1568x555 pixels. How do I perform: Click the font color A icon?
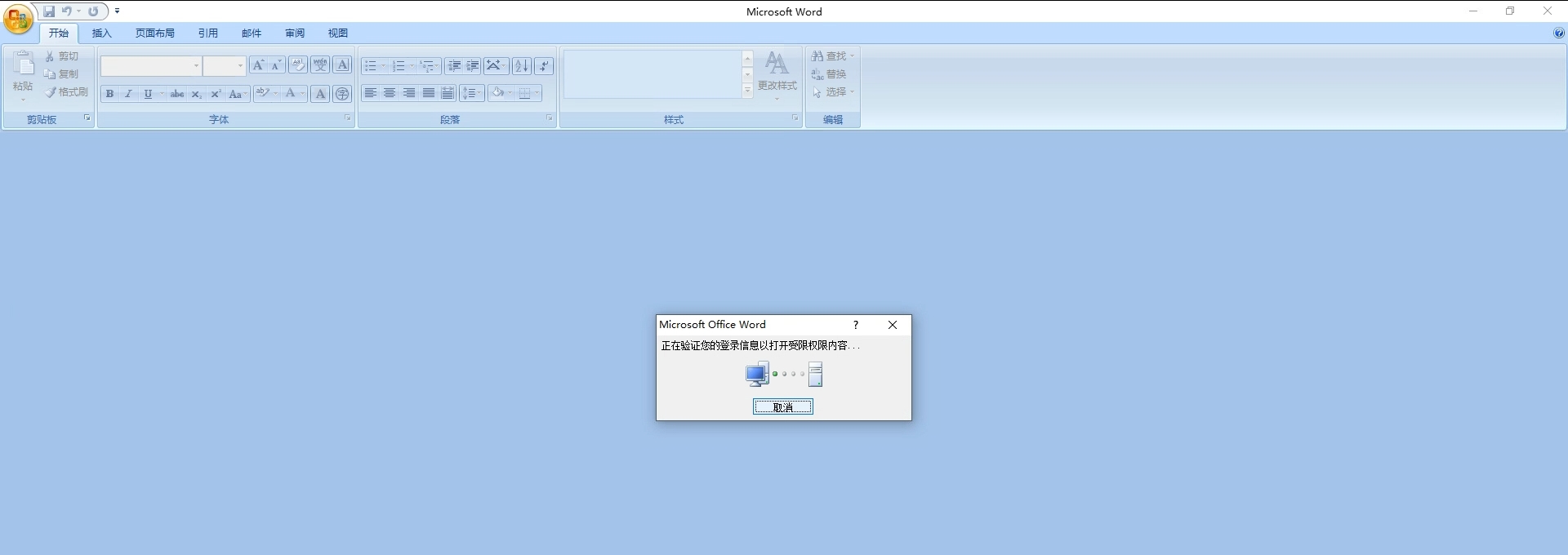pos(290,93)
